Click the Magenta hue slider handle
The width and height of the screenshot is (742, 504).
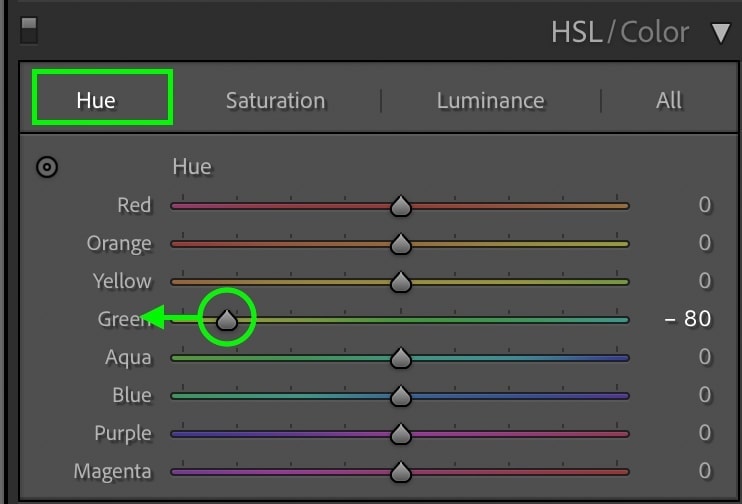tap(401, 472)
